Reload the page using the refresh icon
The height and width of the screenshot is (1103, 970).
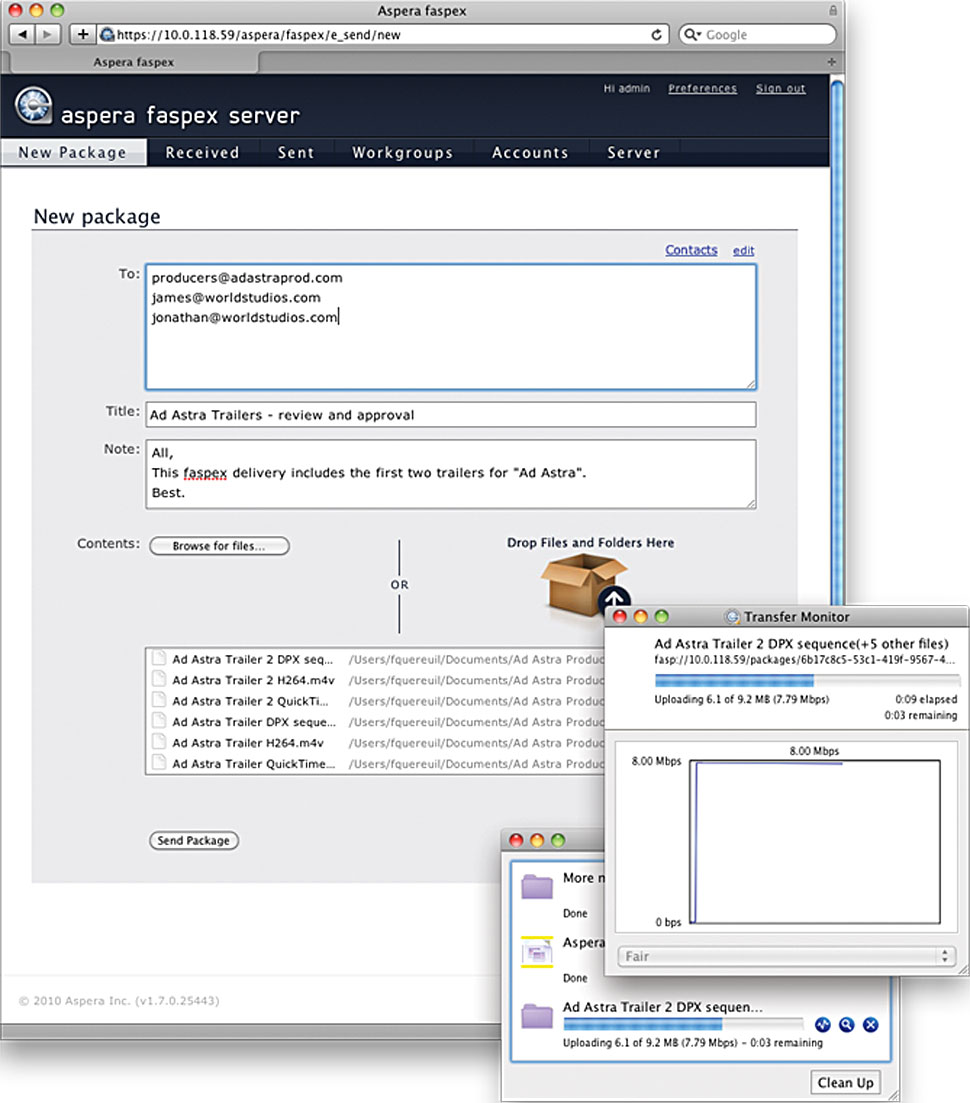[x=656, y=34]
